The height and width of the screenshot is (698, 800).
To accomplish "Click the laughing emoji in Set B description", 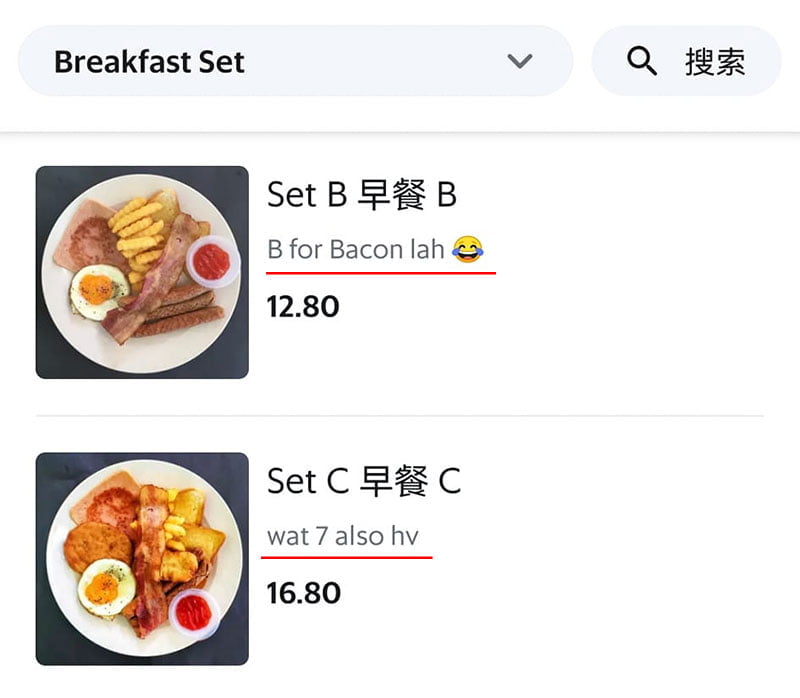I will [467, 250].
